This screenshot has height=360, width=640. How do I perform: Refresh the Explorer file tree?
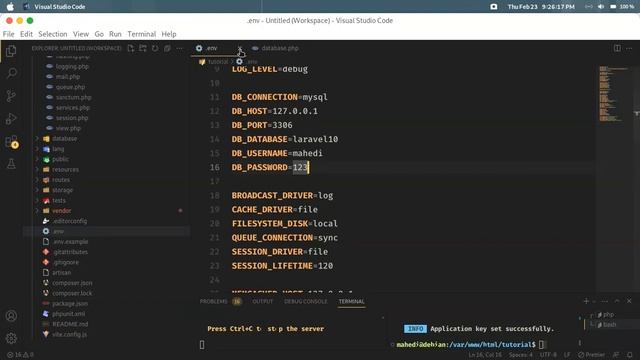155,48
